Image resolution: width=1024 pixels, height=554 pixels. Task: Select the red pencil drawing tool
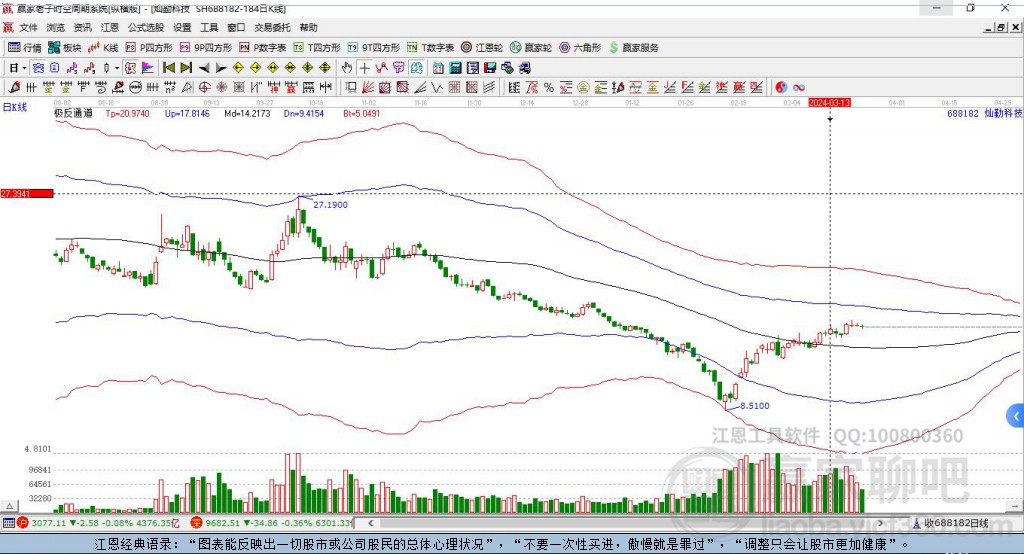(x=14, y=88)
